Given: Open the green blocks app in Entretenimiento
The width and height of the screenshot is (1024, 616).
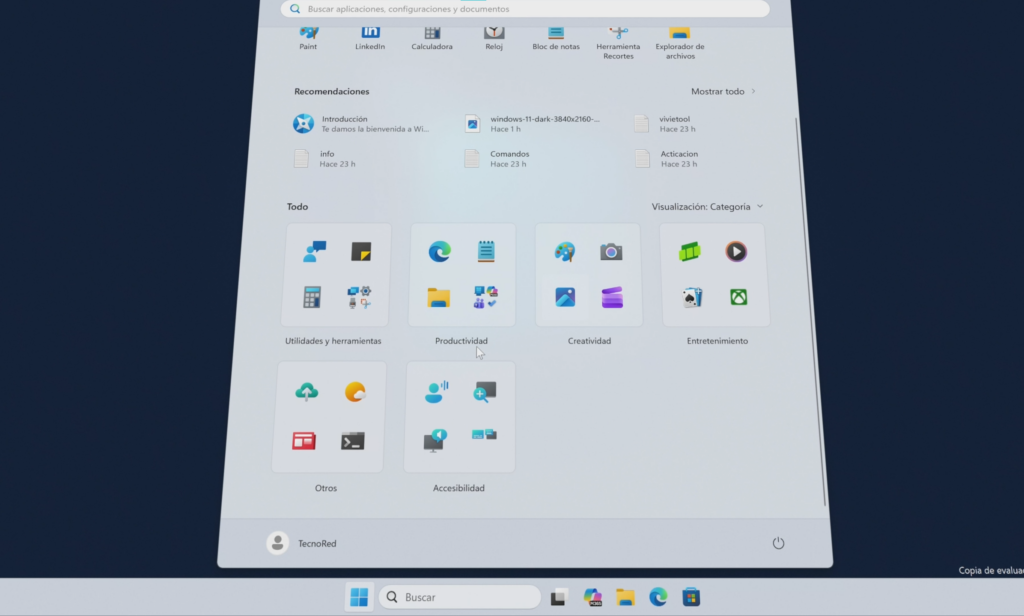Looking at the screenshot, I should tap(690, 251).
